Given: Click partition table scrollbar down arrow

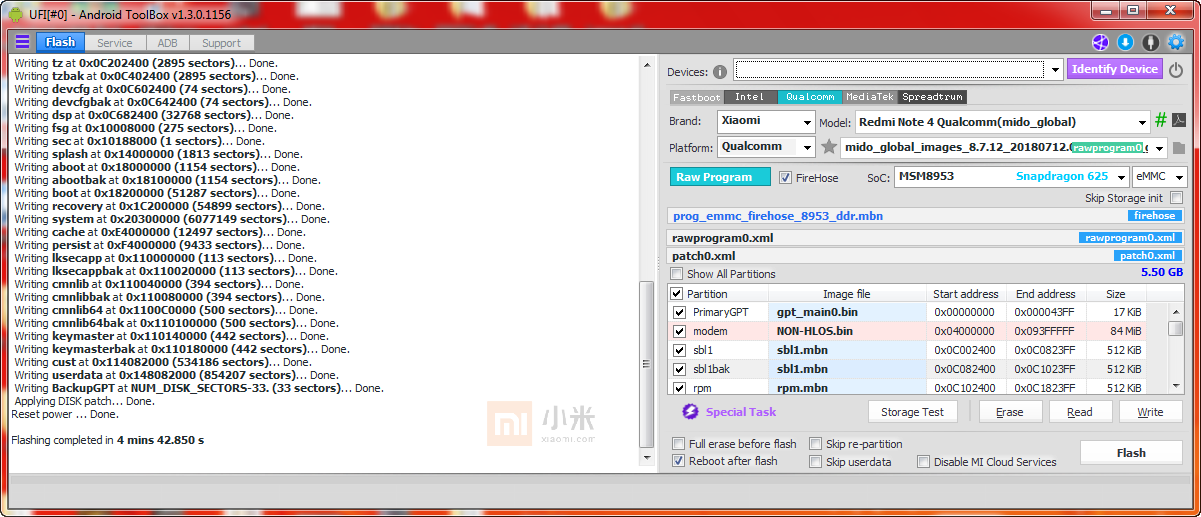Looking at the screenshot, I should point(1176,386).
